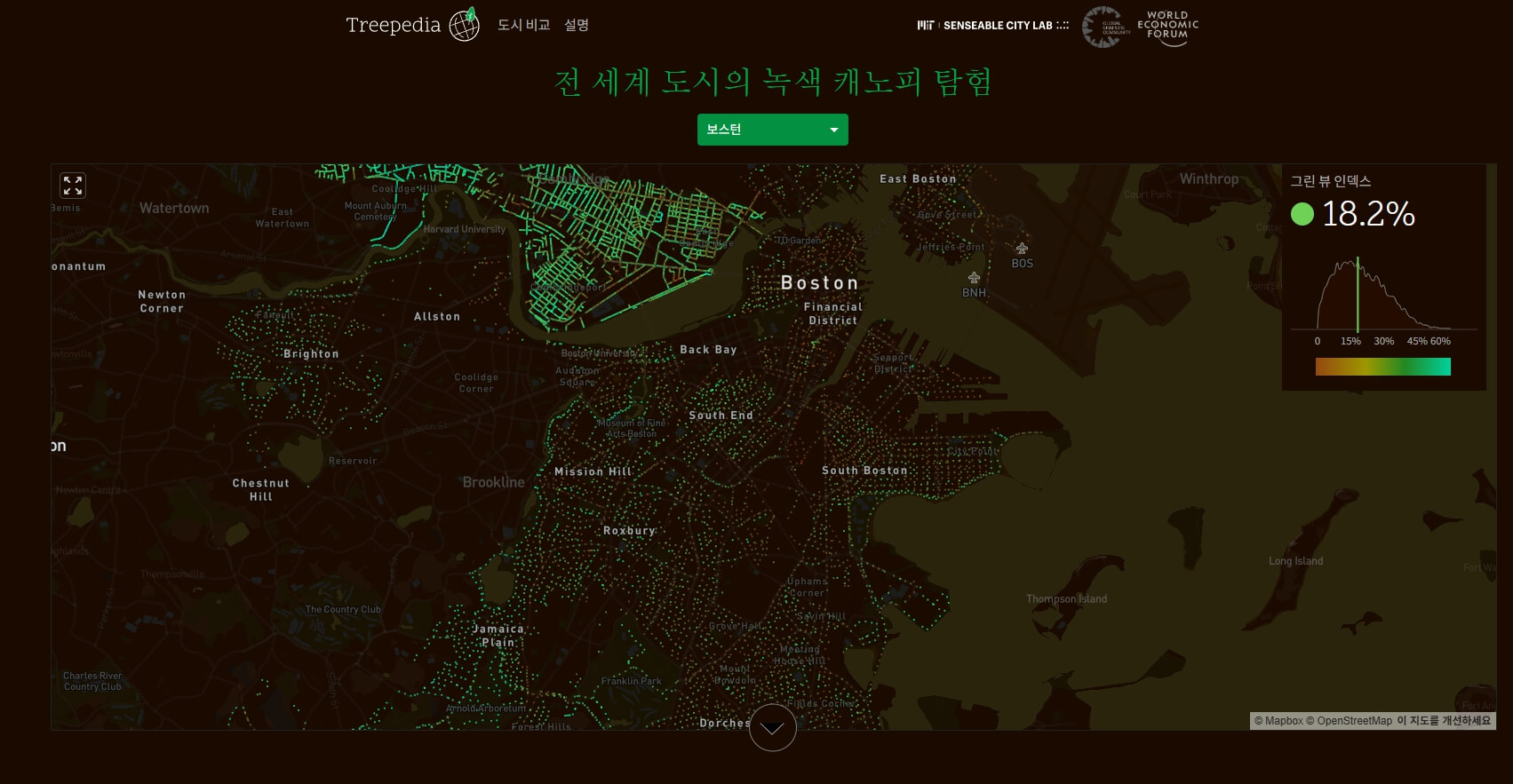The height and width of the screenshot is (784, 1513).
Task: Click the Mission Hill map label
Action: [593, 471]
